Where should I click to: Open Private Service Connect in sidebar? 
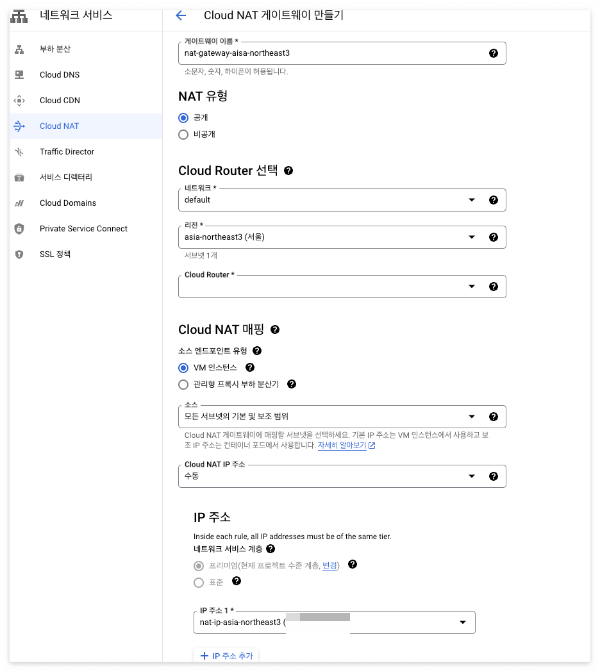pyautogui.click(x=86, y=229)
